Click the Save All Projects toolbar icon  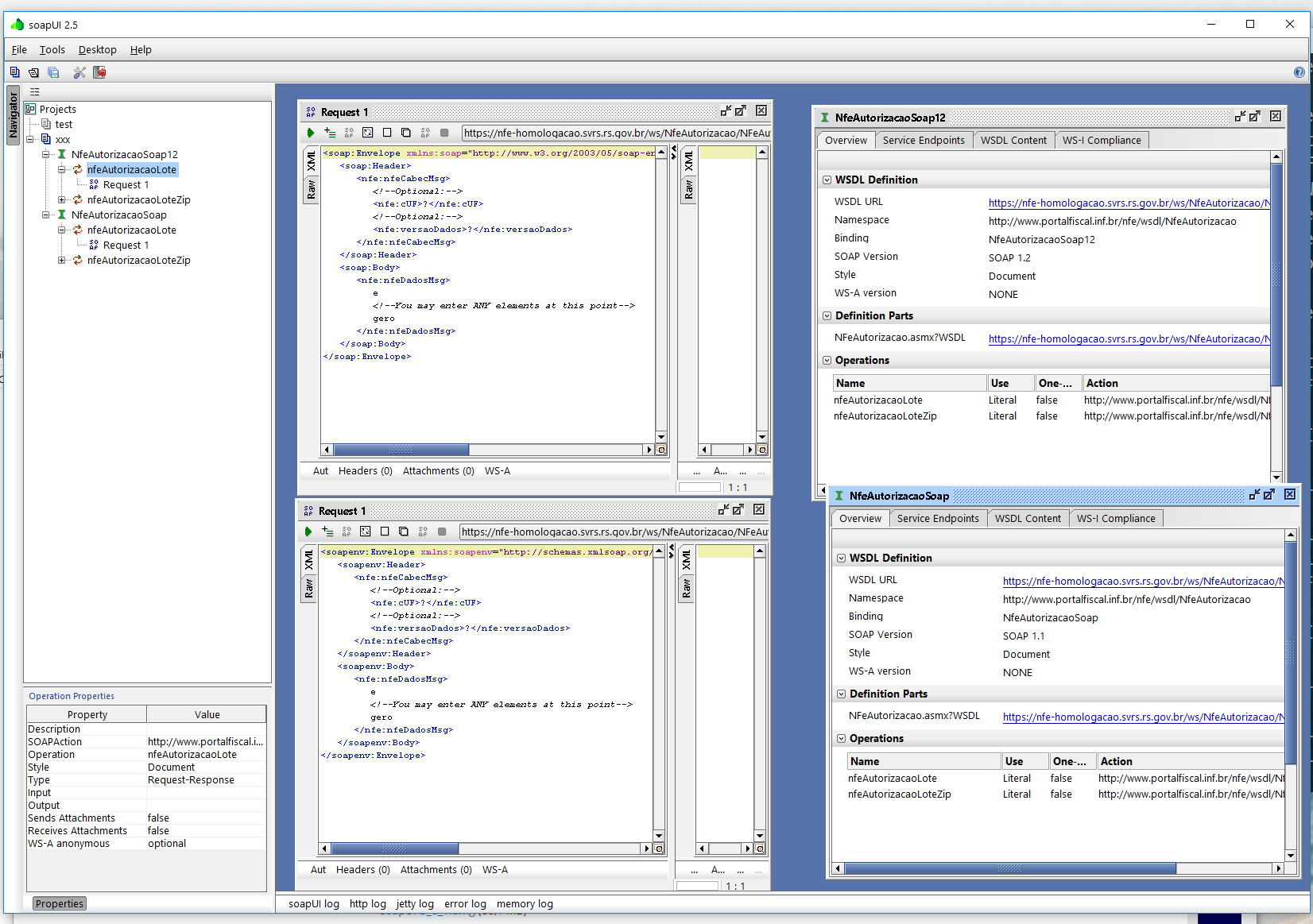[53, 72]
